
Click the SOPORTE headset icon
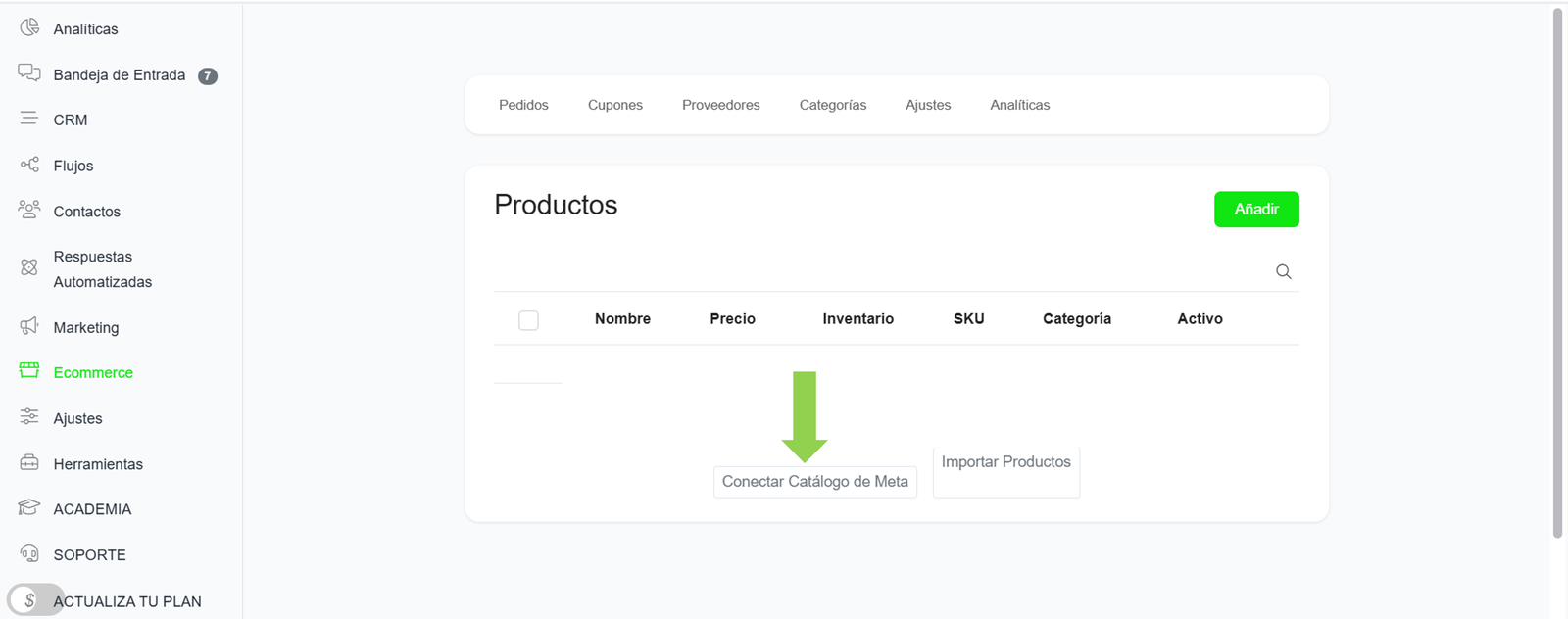pos(29,553)
